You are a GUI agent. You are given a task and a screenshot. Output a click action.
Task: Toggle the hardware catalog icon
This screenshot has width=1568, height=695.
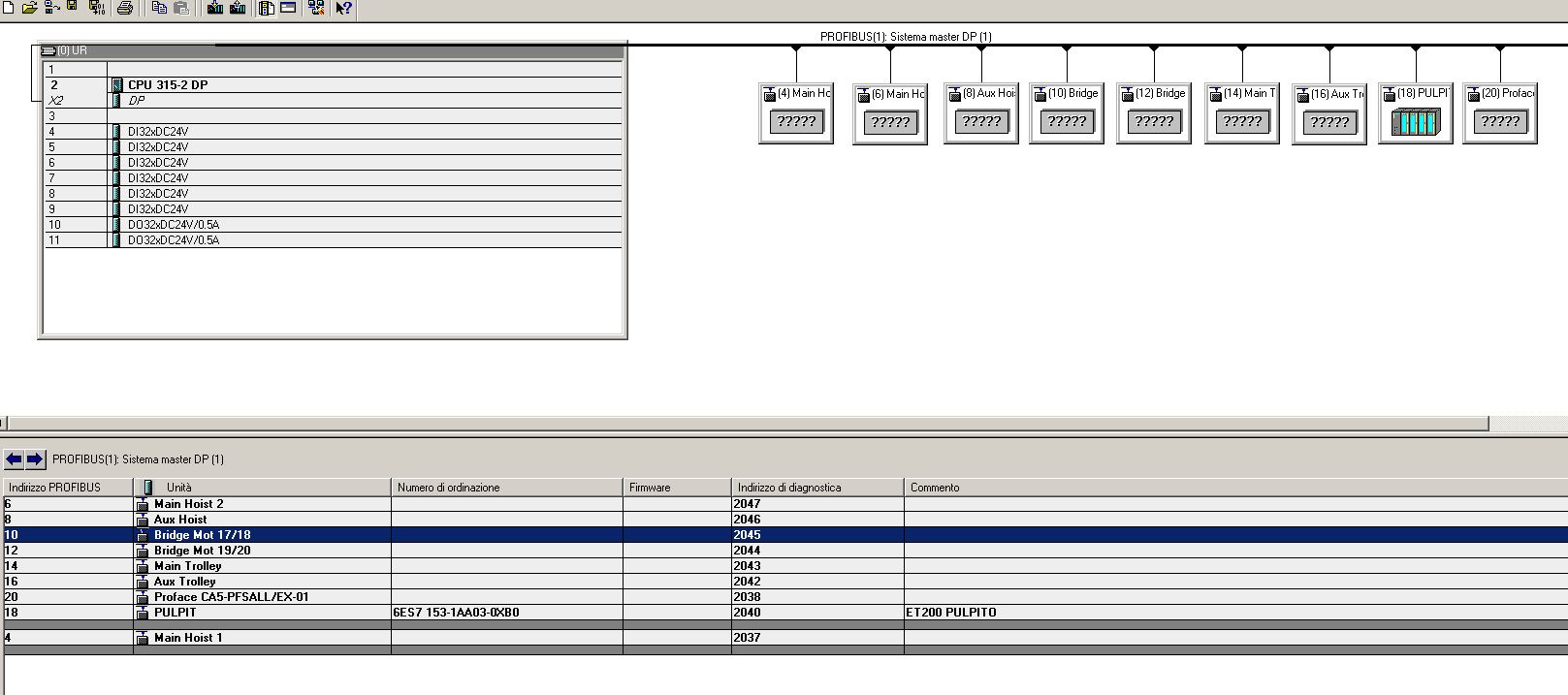pos(267,8)
